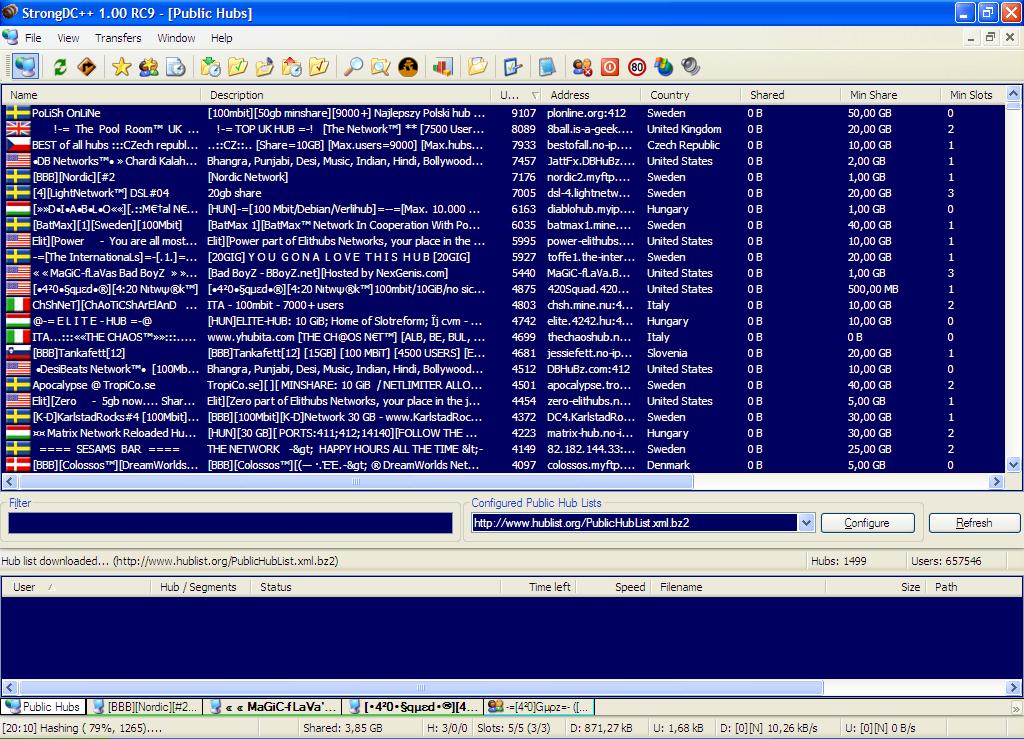Click the Refresh button

[974, 523]
